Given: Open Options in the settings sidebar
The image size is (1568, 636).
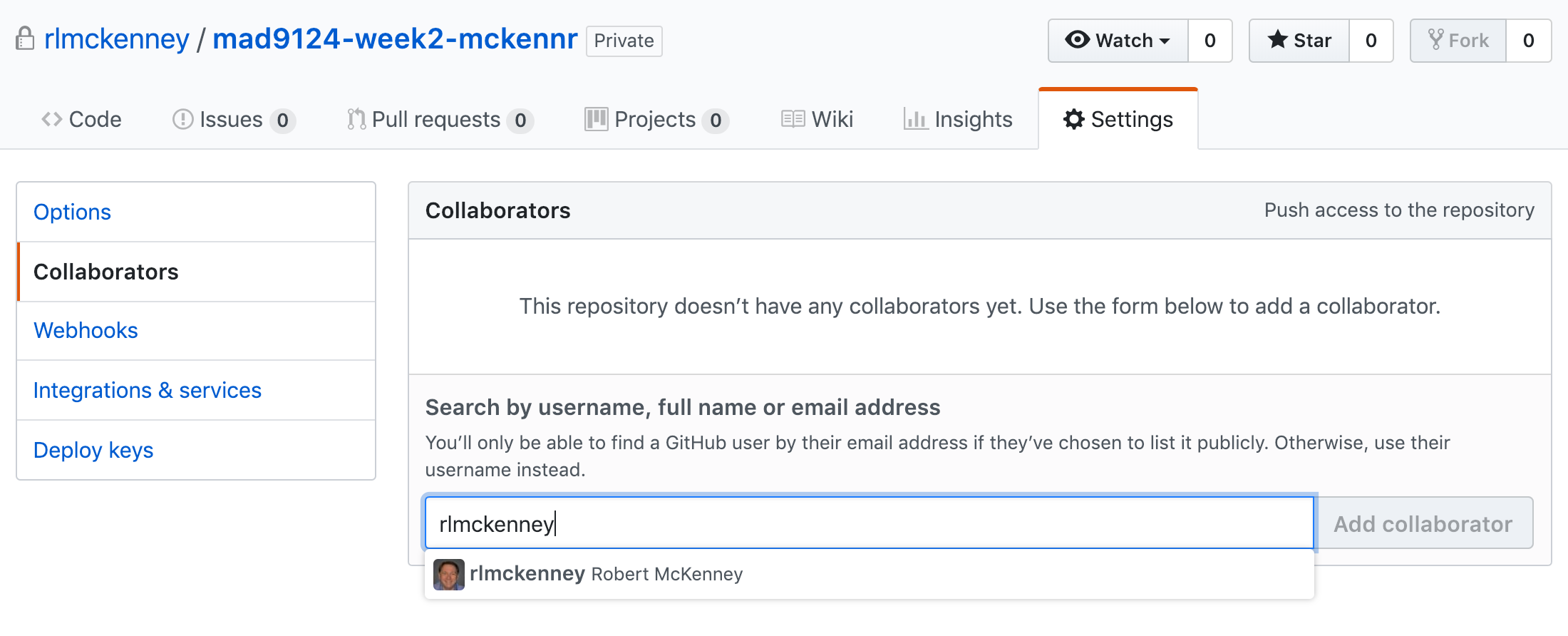Looking at the screenshot, I should (x=196, y=212).
